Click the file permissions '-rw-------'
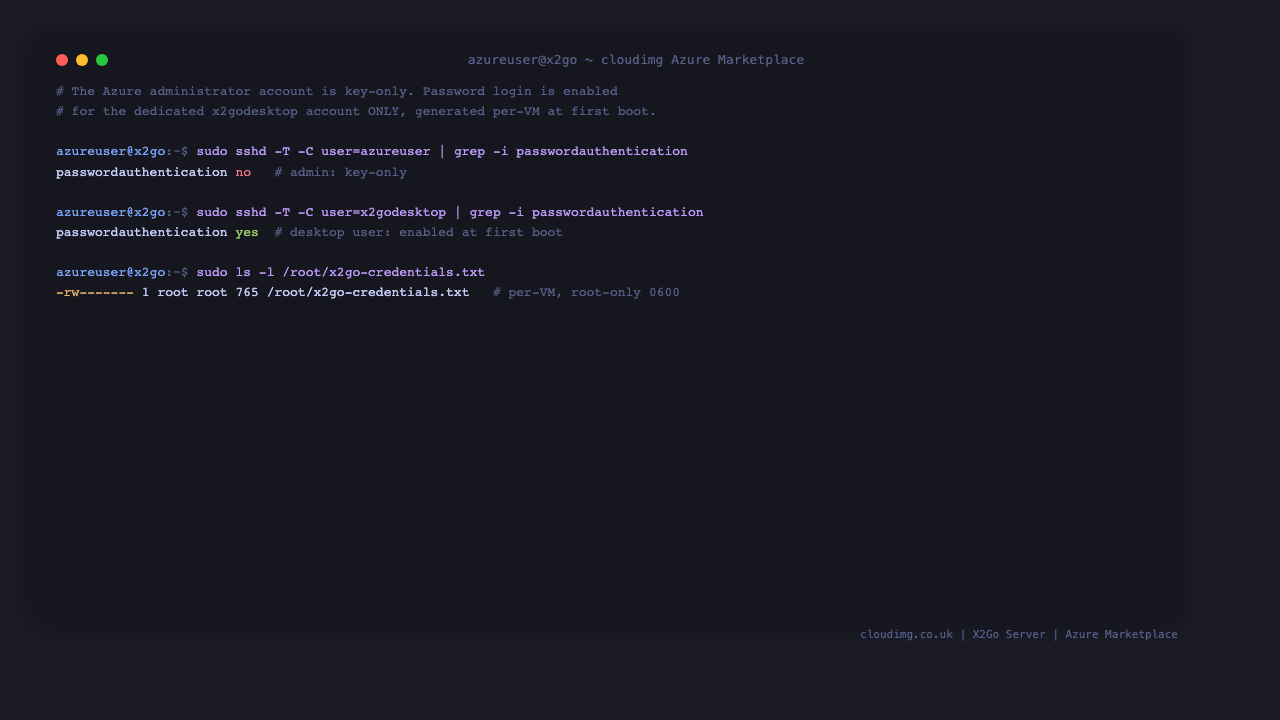 click(x=95, y=292)
